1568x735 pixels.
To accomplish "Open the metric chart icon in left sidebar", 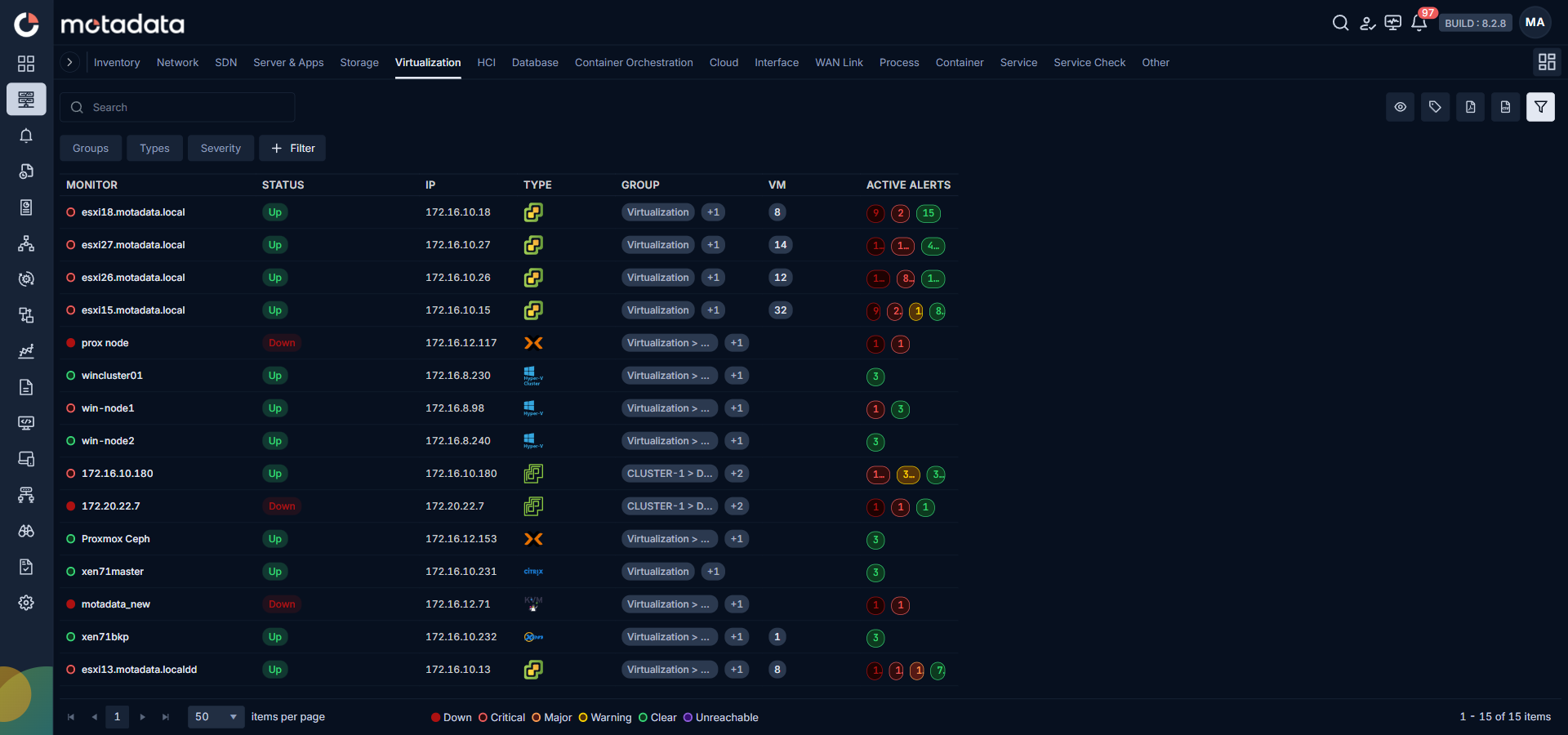I will tap(26, 351).
